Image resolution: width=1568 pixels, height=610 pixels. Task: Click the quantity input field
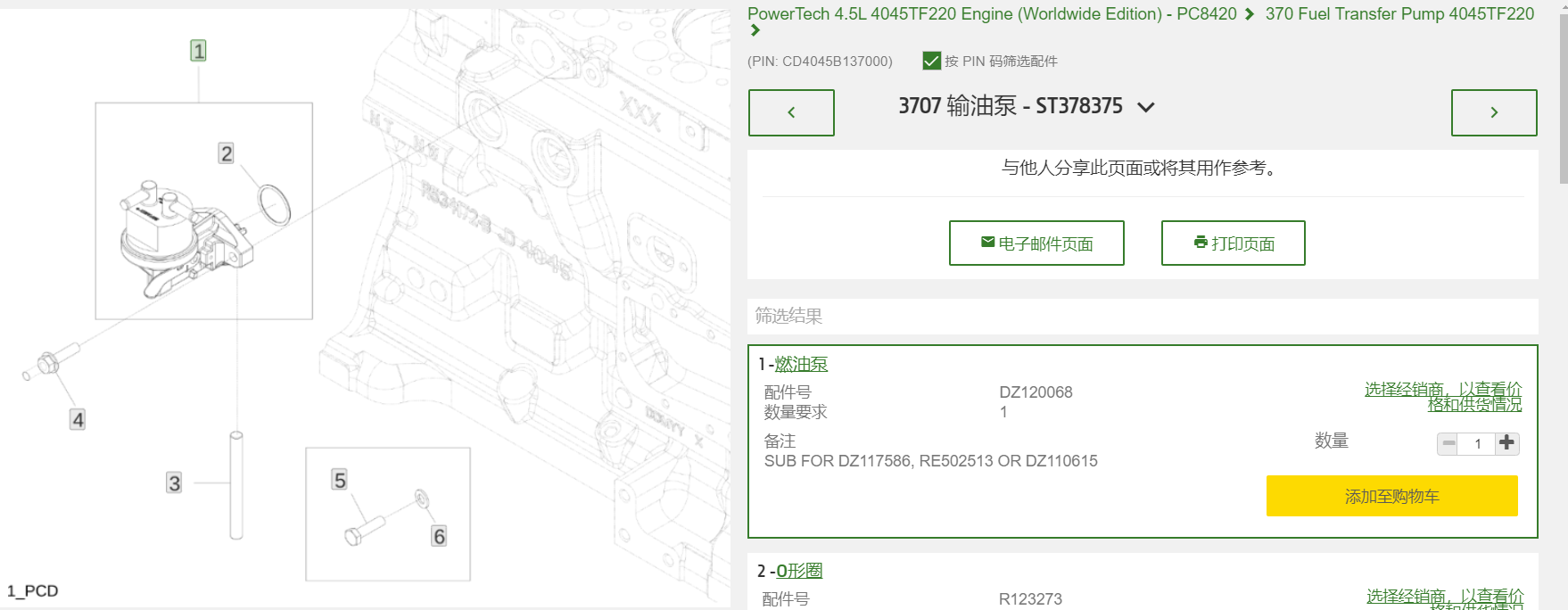pyautogui.click(x=1478, y=443)
